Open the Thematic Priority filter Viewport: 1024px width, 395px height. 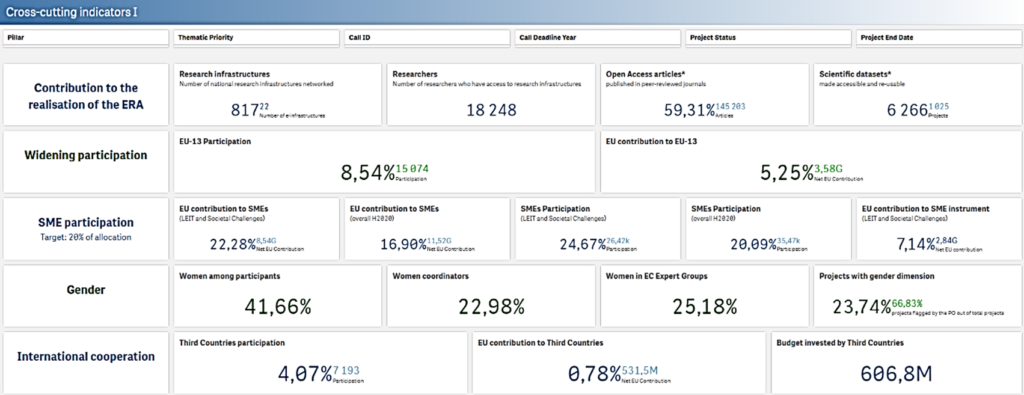pyautogui.click(x=257, y=38)
